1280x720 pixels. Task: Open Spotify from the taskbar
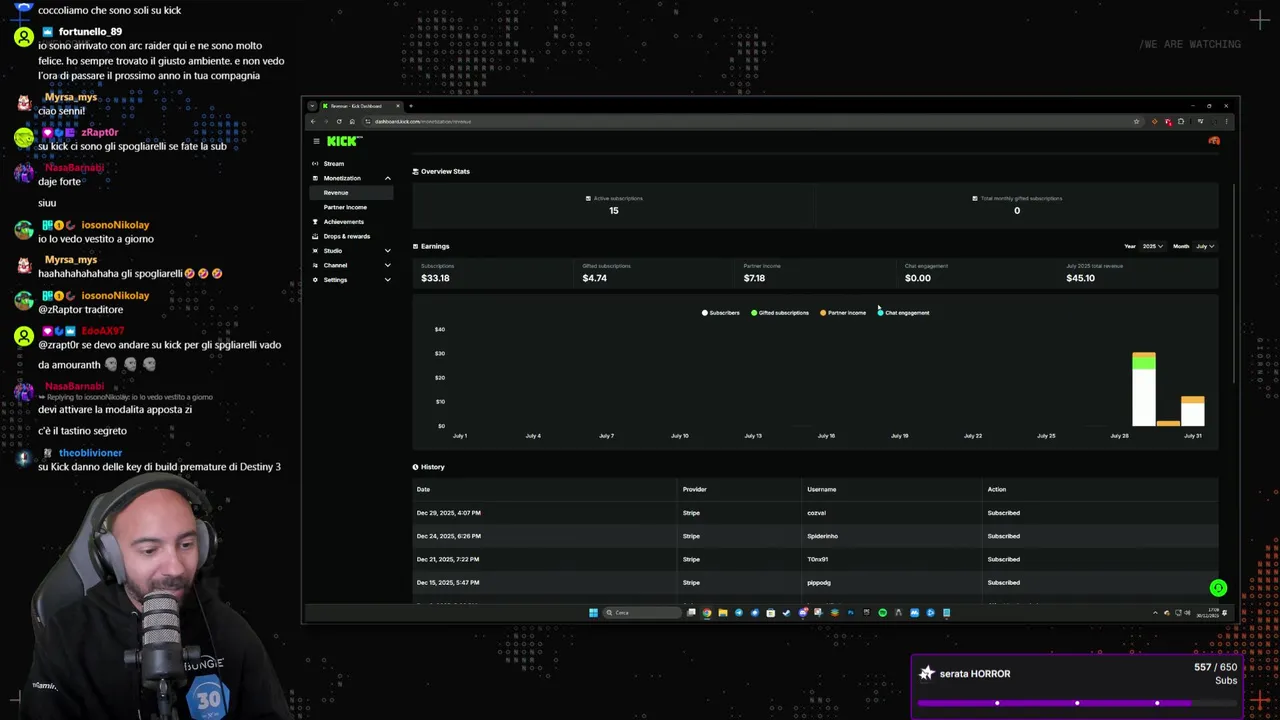(882, 613)
